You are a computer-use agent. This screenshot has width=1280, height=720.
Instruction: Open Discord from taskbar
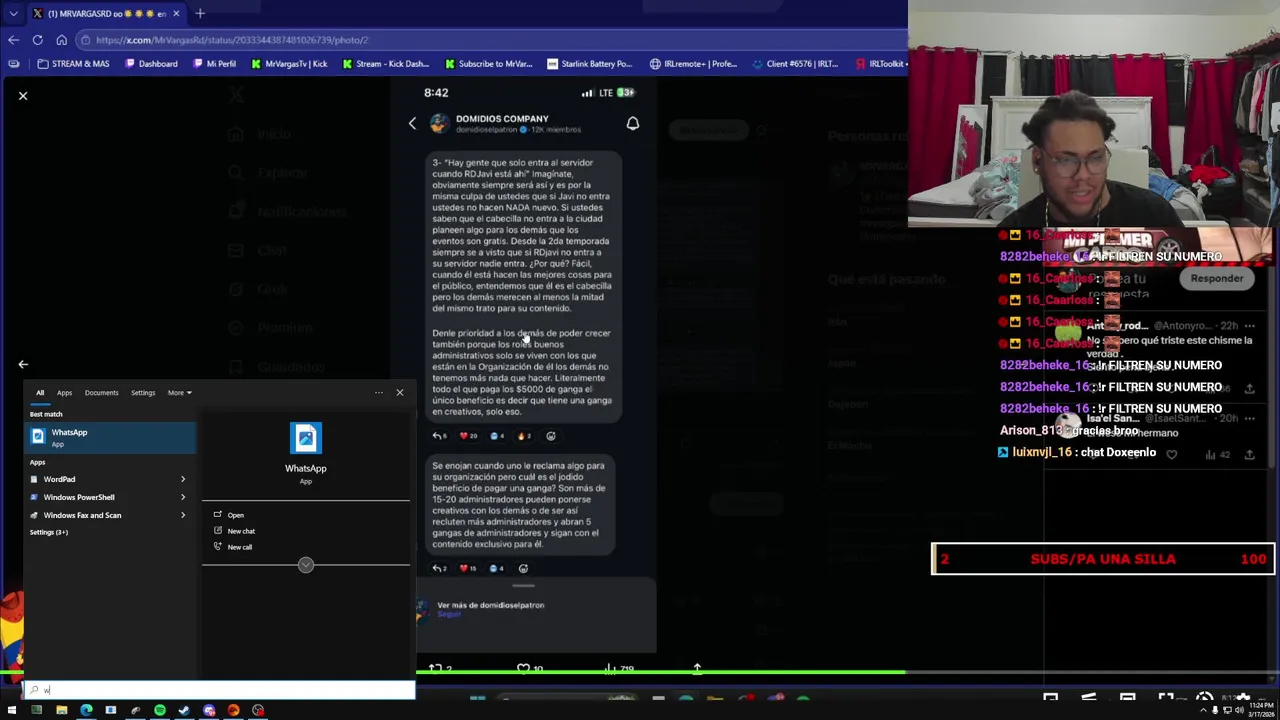[209, 710]
